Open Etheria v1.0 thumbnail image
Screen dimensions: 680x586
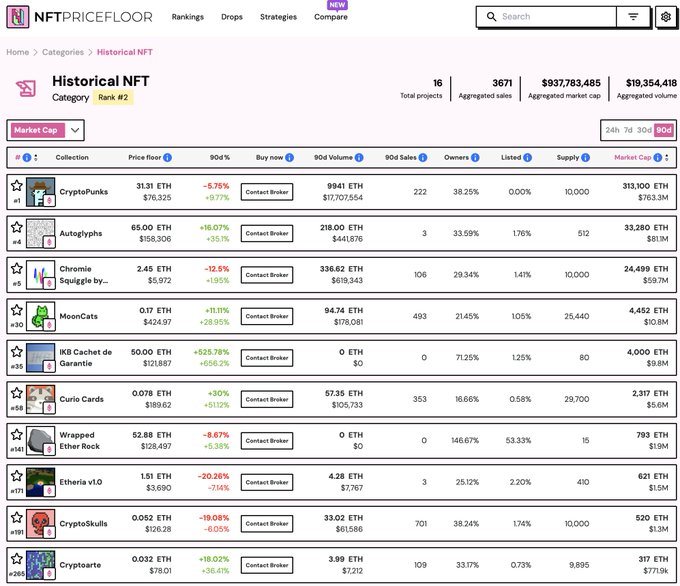pos(40,482)
